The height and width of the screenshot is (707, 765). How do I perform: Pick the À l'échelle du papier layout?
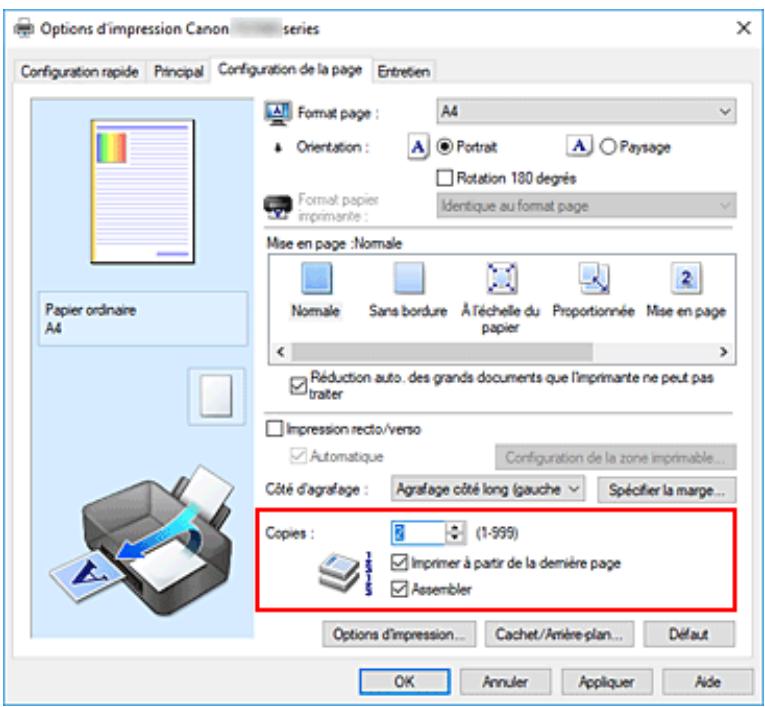click(x=501, y=278)
